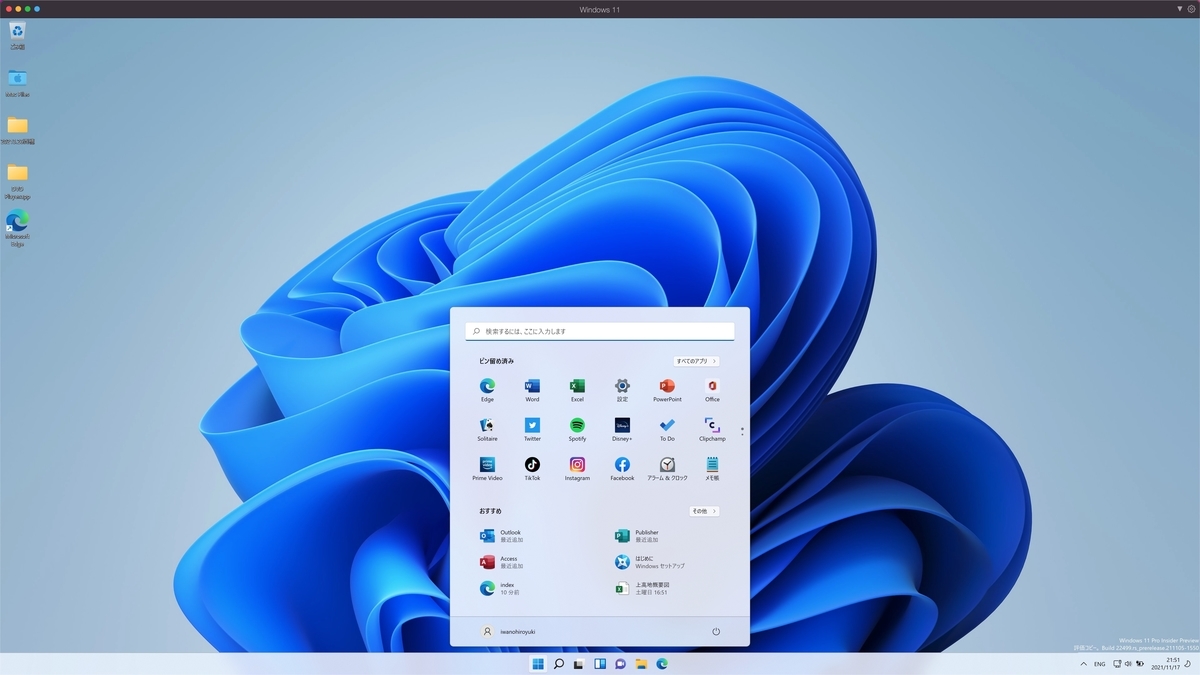1200x675 pixels.
Task: Open the Recycle Bin desktop icon
Action: (17, 36)
